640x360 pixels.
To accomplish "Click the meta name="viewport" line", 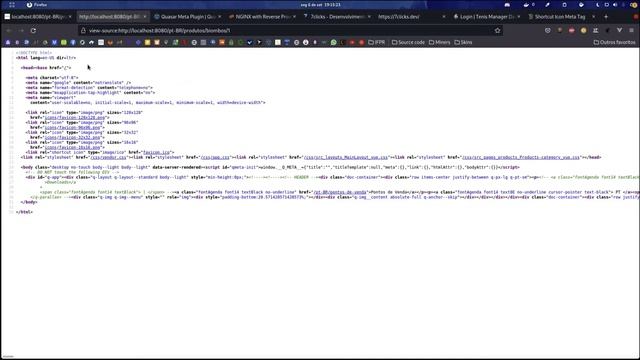I will point(51,98).
